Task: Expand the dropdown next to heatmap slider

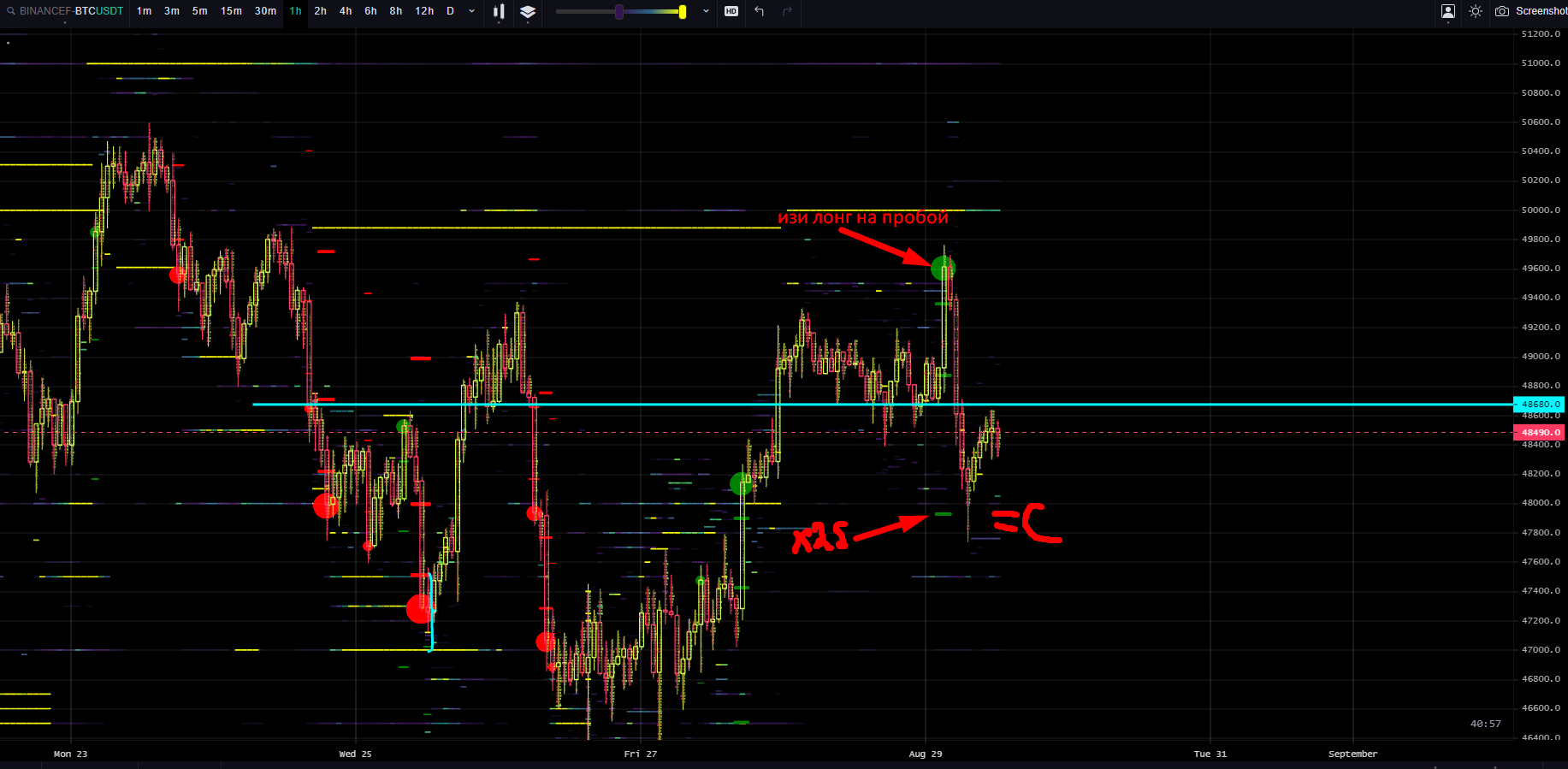Action: [706, 11]
